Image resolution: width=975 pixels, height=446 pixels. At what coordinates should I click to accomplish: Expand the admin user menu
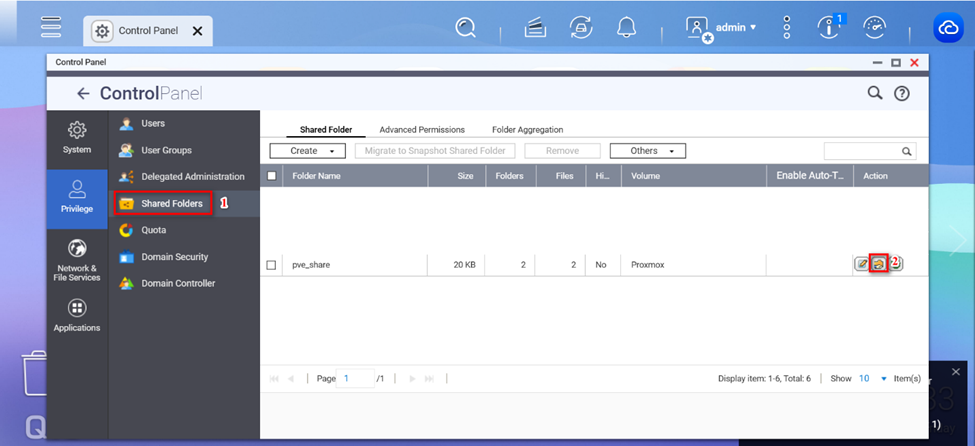point(722,28)
